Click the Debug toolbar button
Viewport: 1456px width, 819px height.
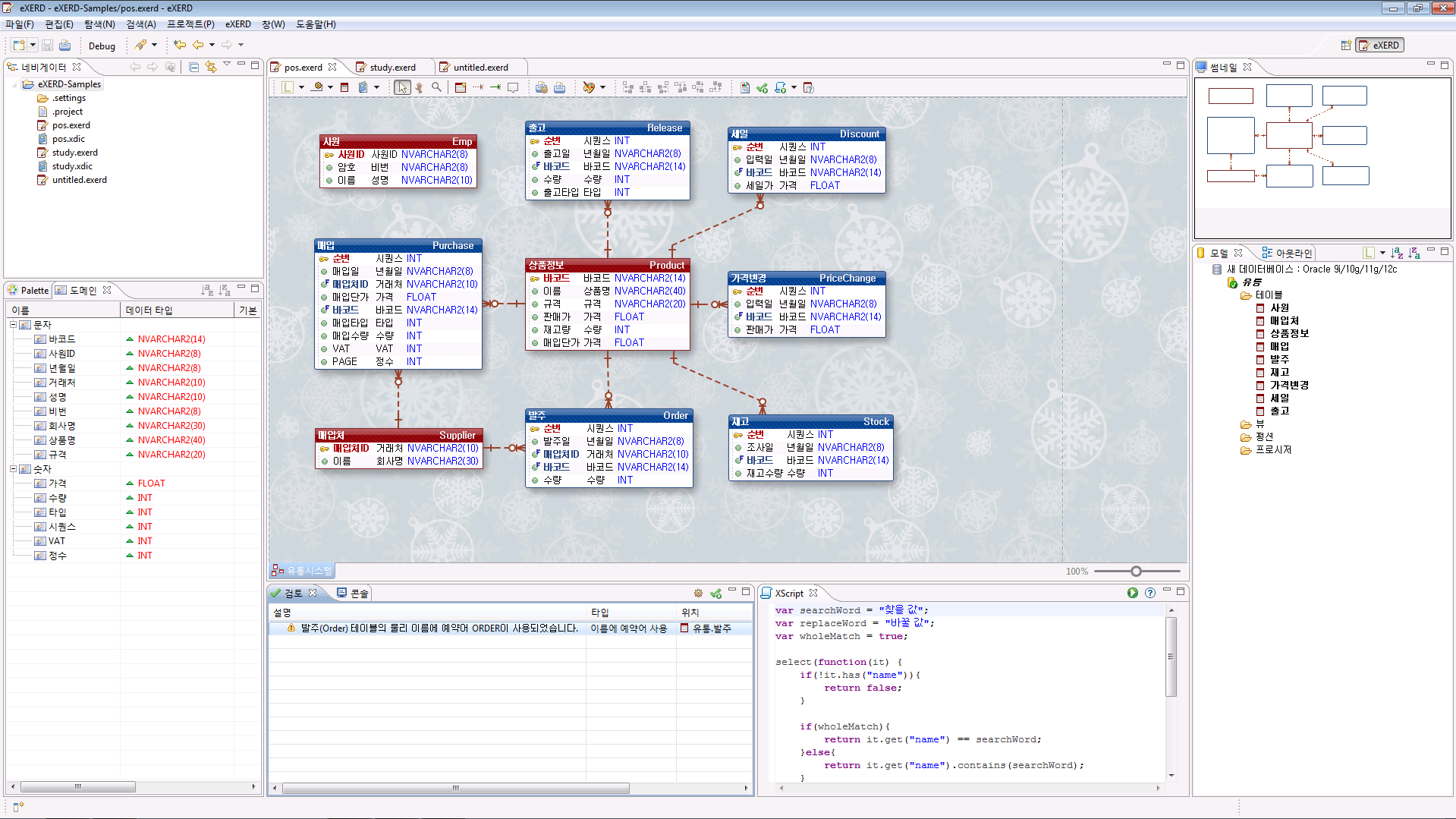click(102, 46)
